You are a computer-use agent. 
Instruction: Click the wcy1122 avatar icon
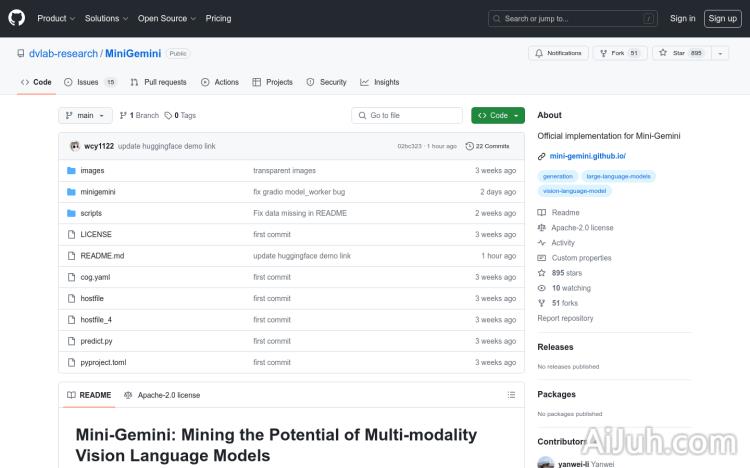pos(75,146)
